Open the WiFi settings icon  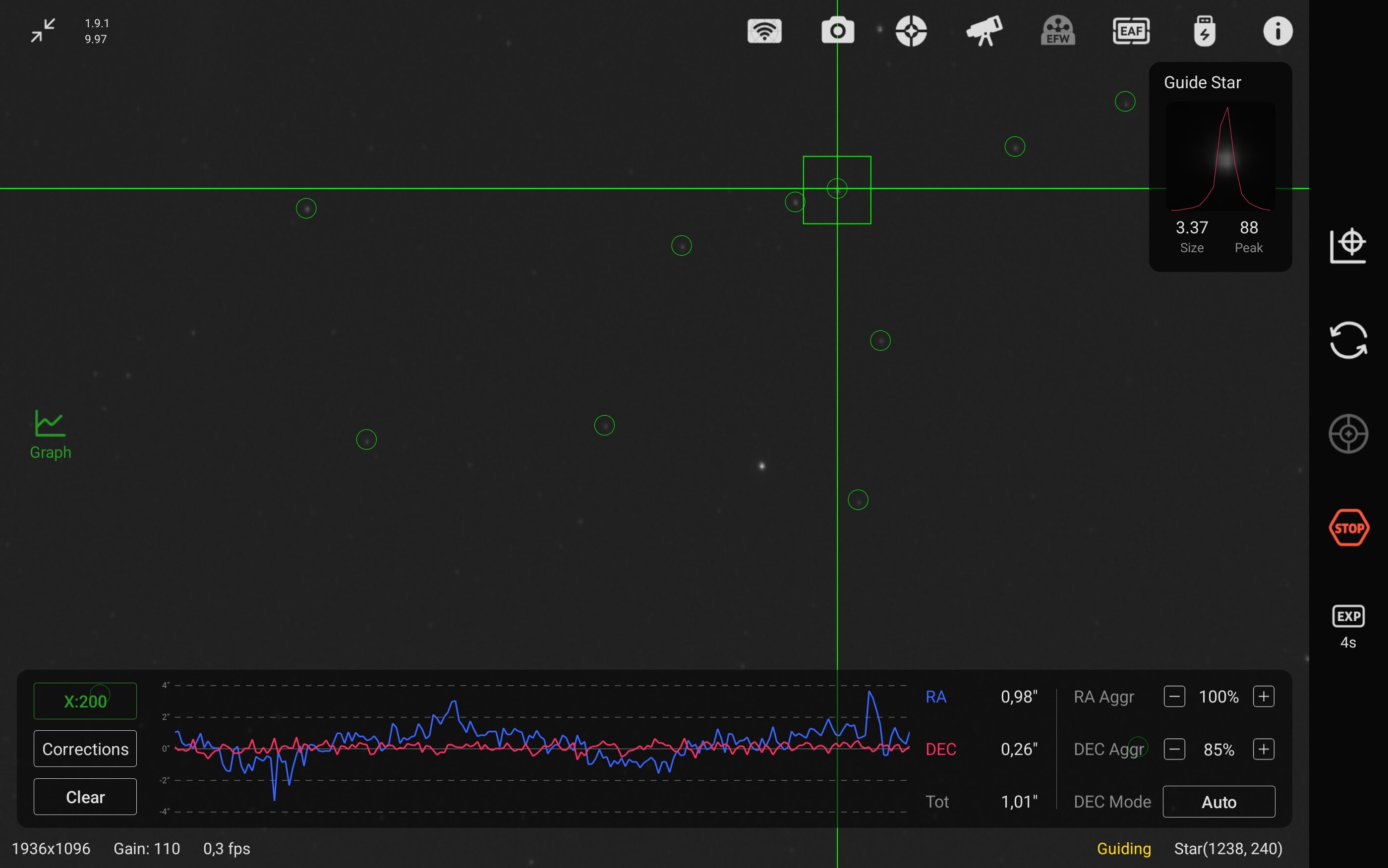point(764,31)
